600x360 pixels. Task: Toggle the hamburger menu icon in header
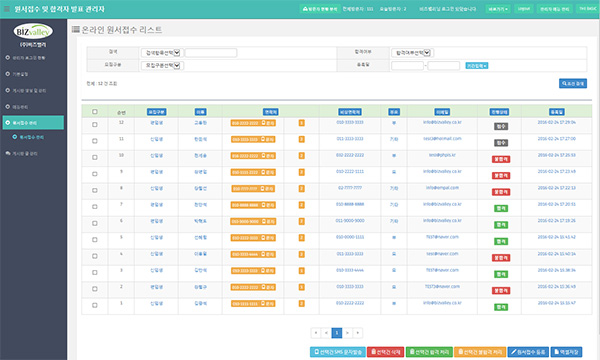tap(6, 9)
